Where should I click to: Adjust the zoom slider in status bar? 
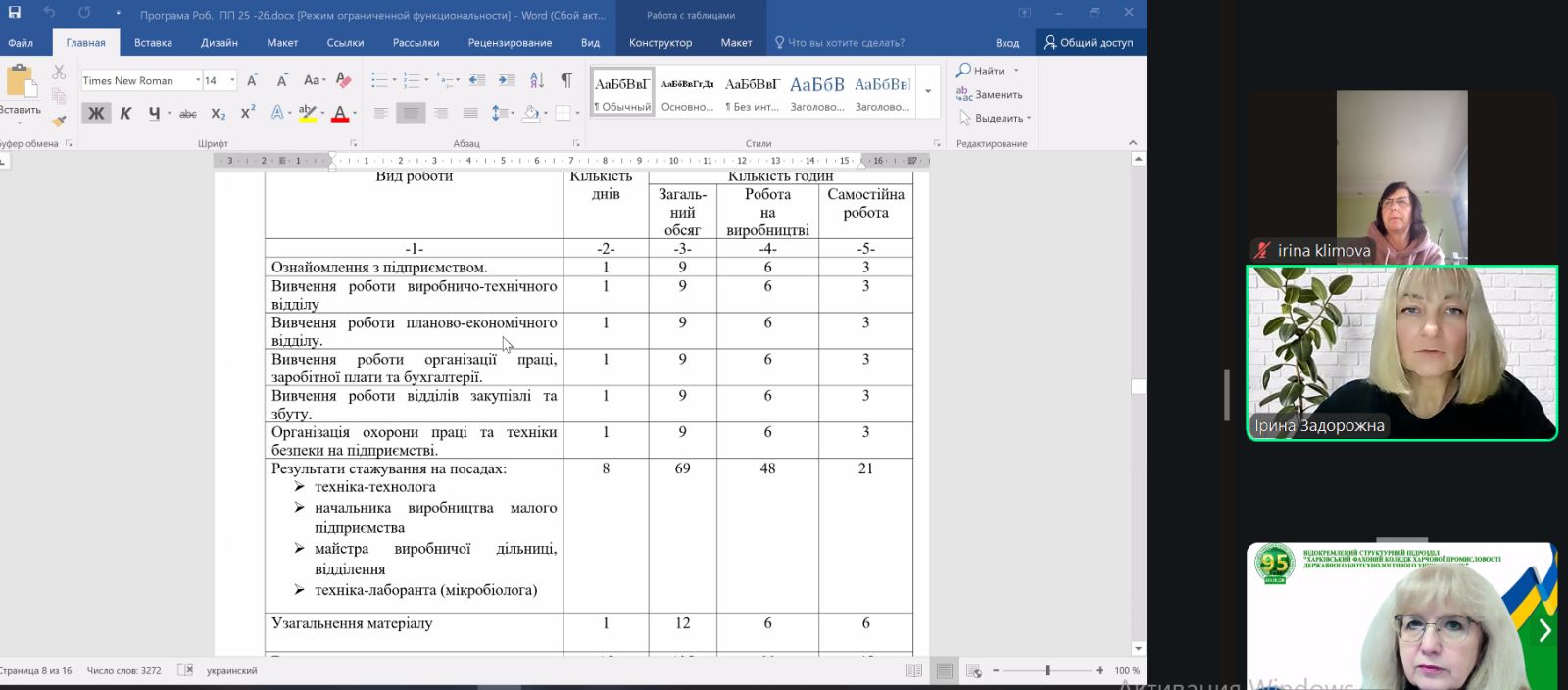(1047, 671)
